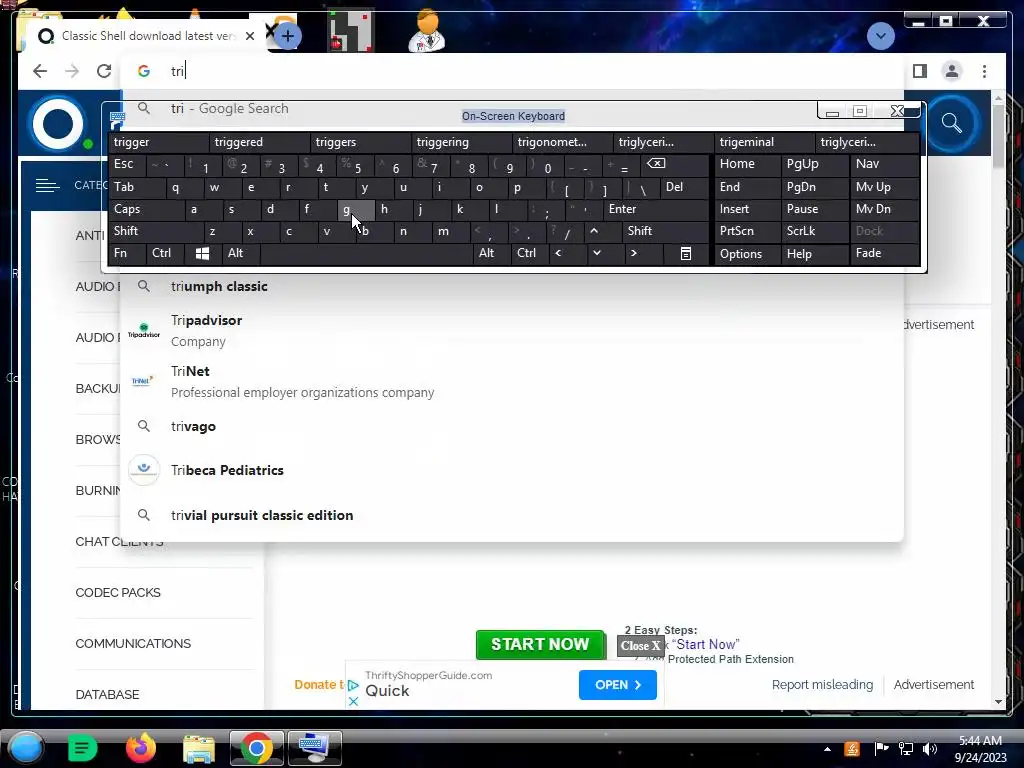Viewport: 1024px width, 768px height.
Task: Click the 'g' key
Action: (355, 209)
